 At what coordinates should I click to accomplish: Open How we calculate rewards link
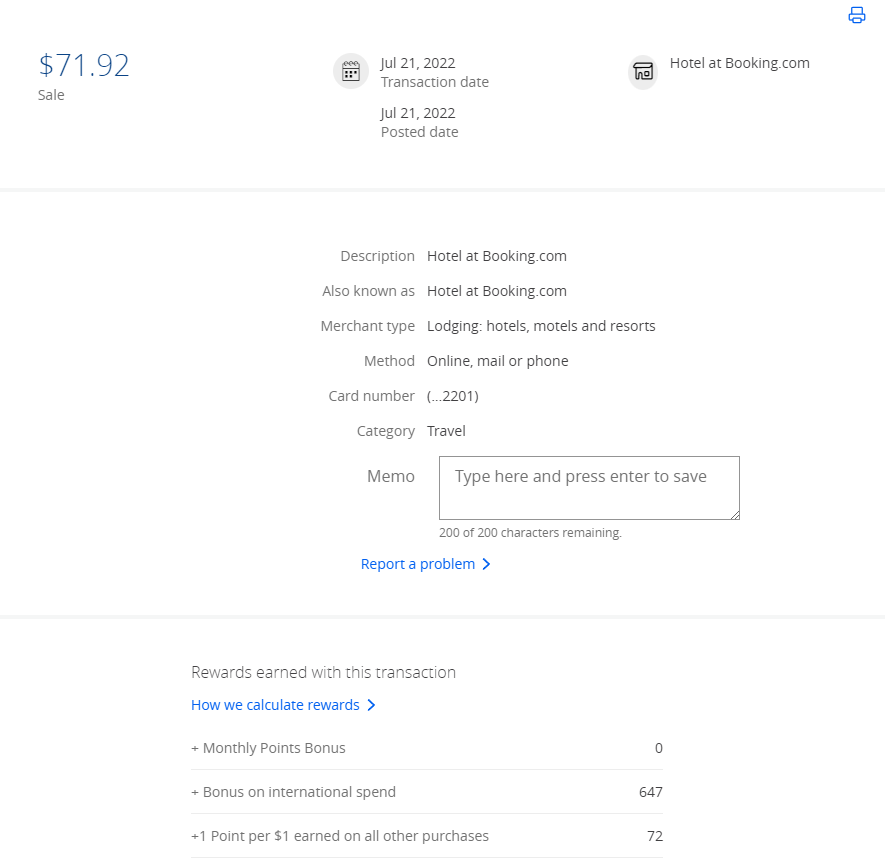click(x=275, y=705)
